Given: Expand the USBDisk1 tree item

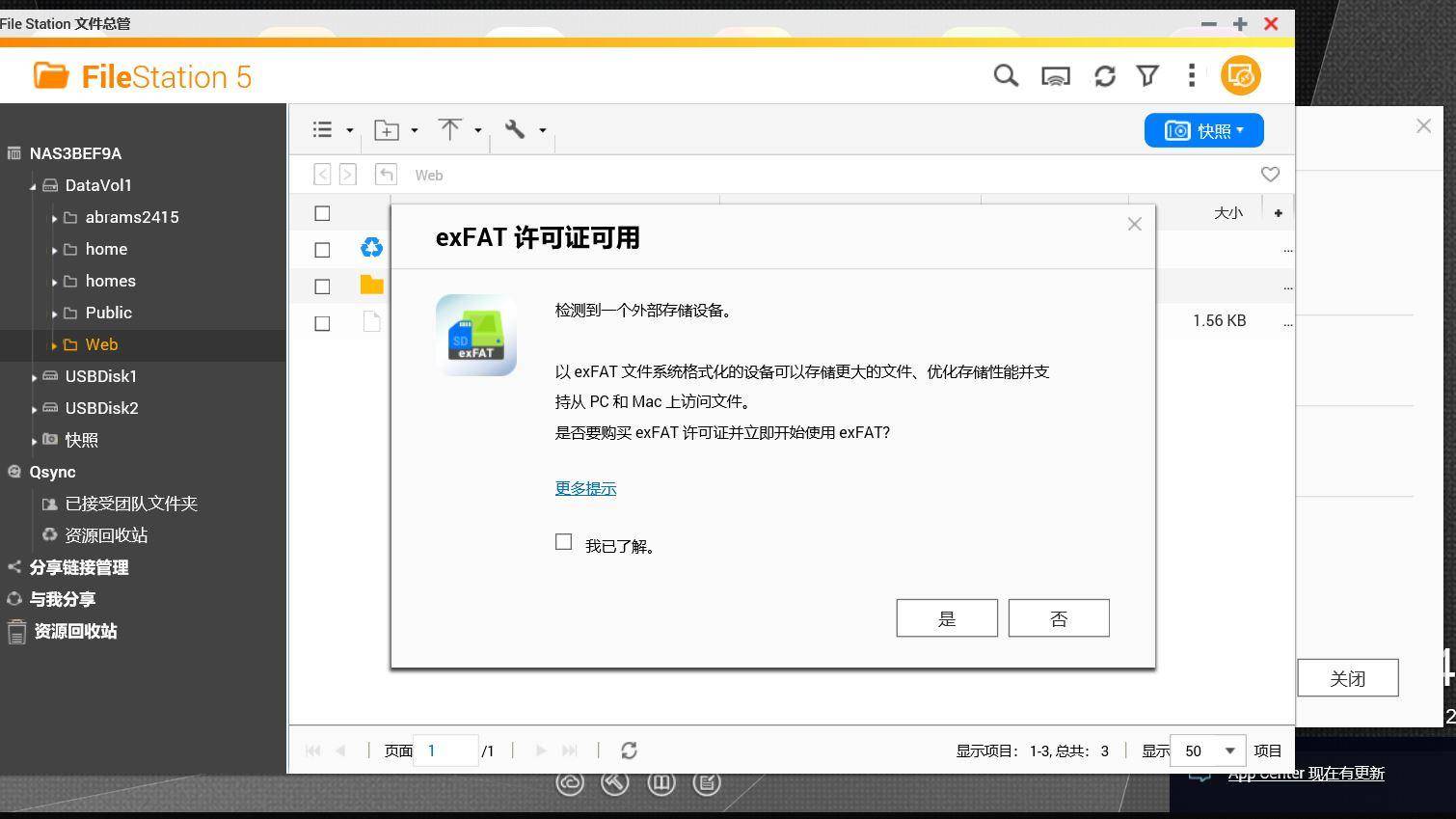Looking at the screenshot, I should (35, 376).
